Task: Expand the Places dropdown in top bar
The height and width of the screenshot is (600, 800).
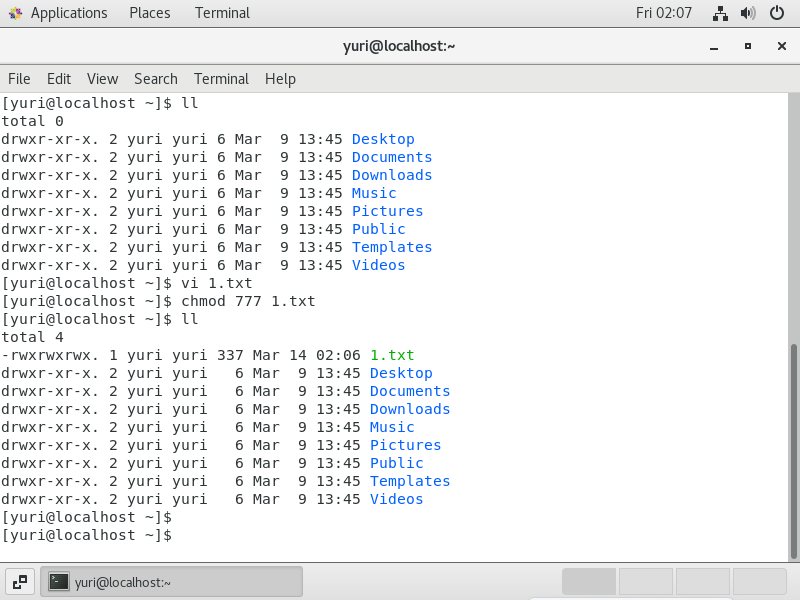Action: [x=149, y=13]
